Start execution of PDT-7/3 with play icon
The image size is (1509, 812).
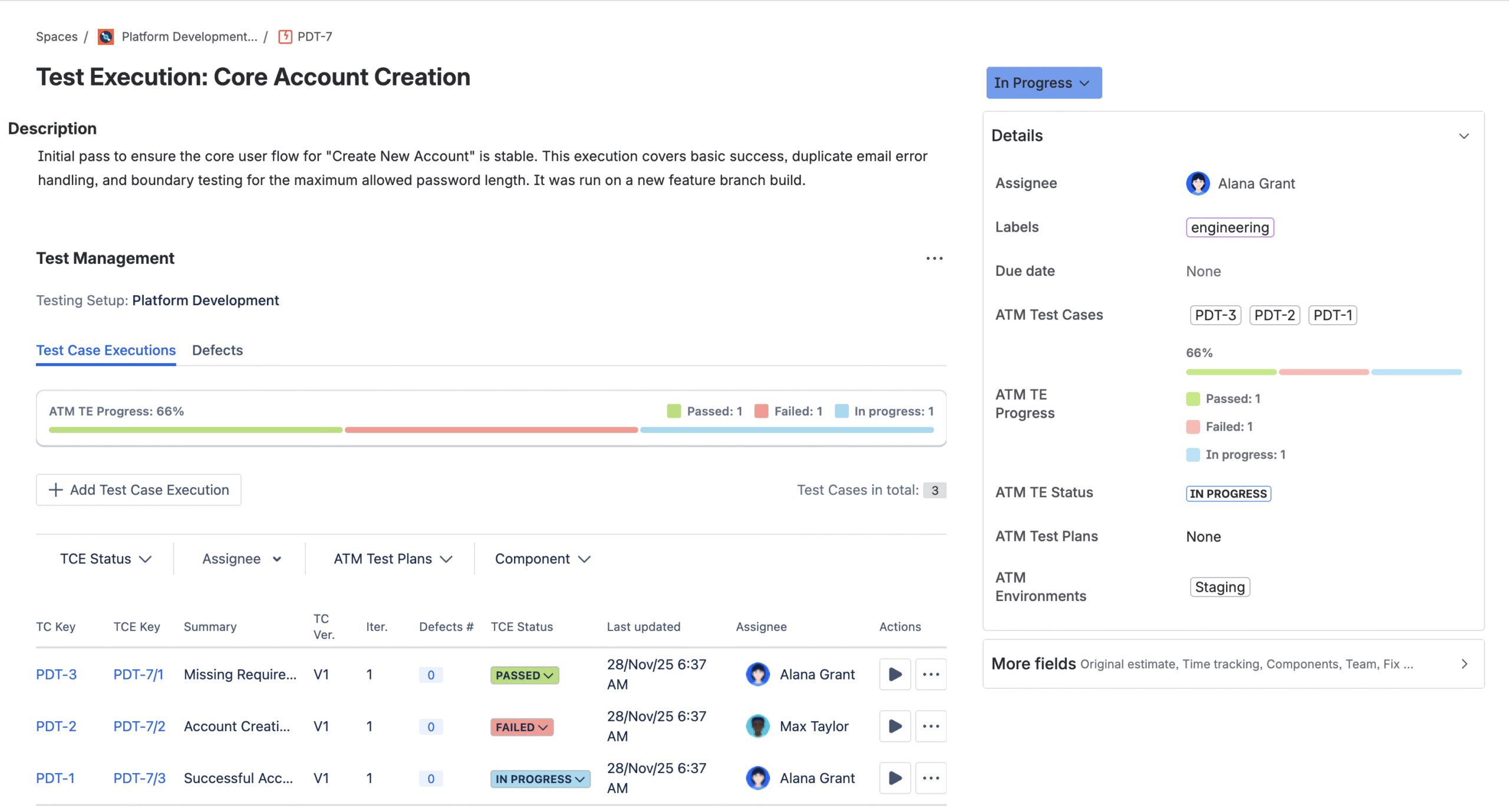pos(894,778)
